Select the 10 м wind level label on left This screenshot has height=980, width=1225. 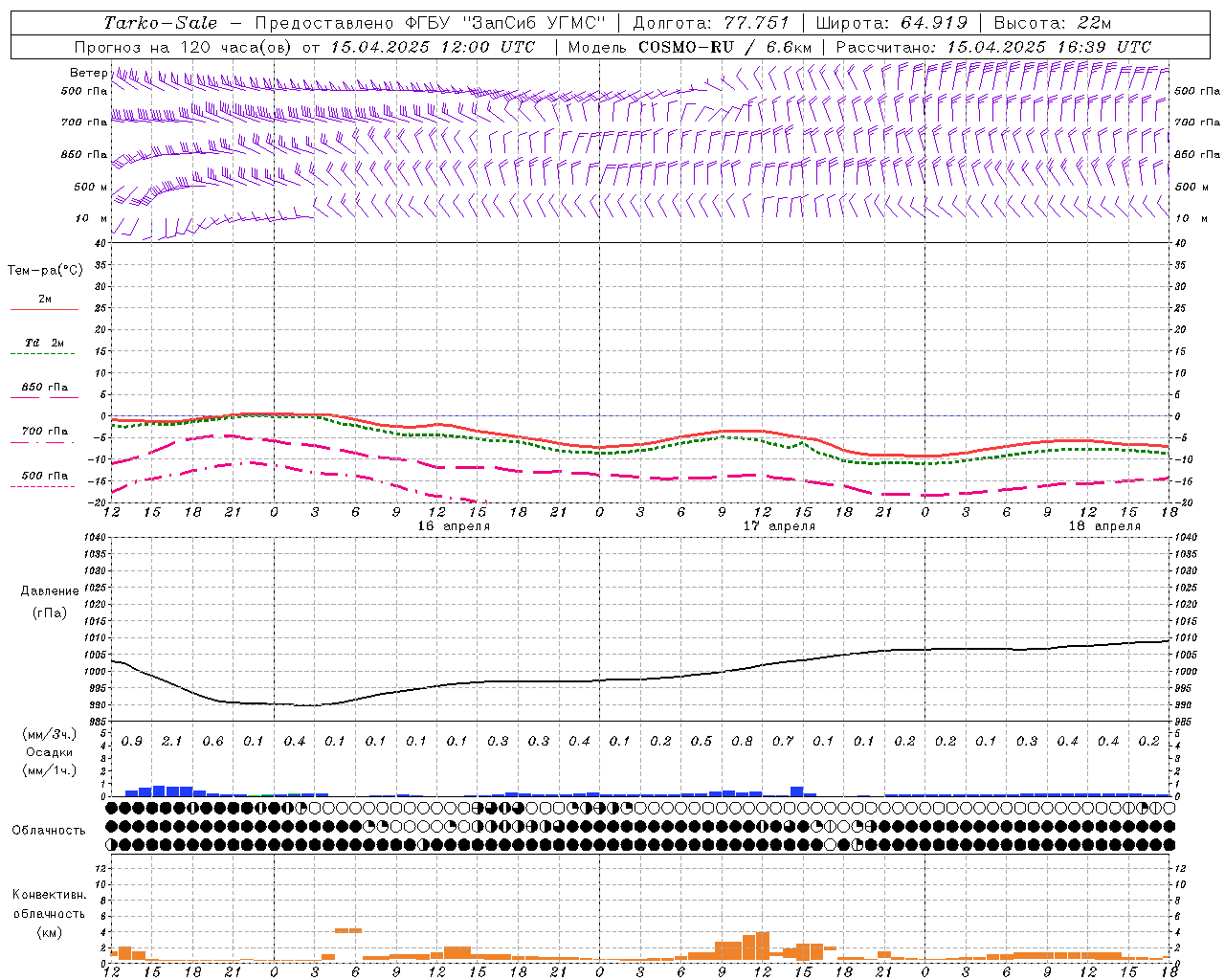pos(92,218)
